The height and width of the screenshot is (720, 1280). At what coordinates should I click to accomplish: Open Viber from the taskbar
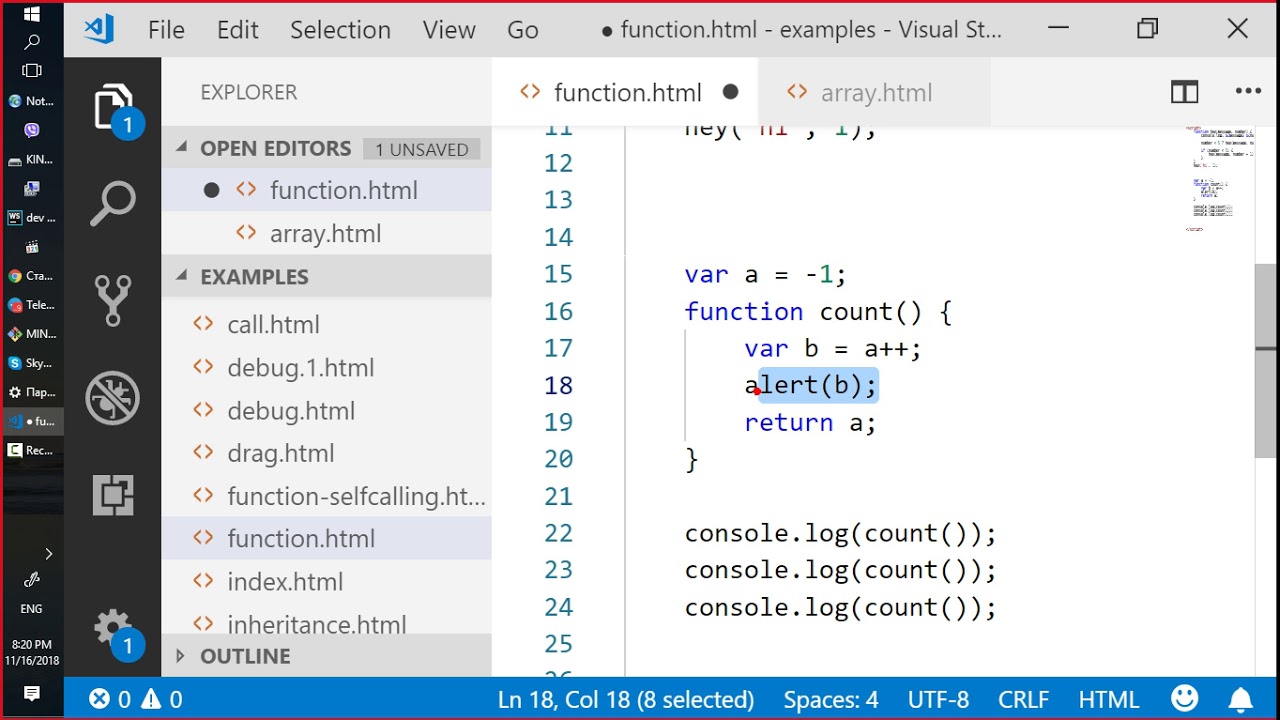point(31,130)
